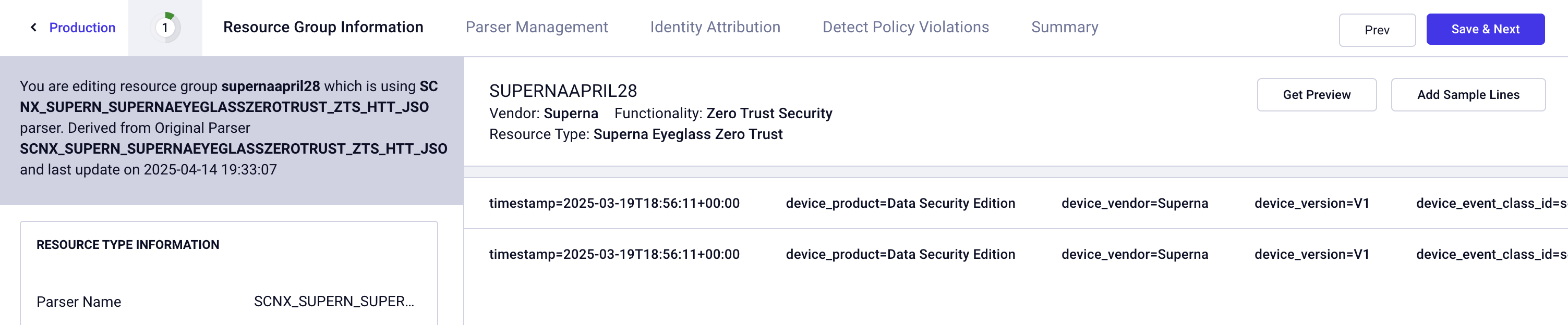The height and width of the screenshot is (325, 1568).
Task: Open the Identity Attribution step
Action: click(x=715, y=27)
